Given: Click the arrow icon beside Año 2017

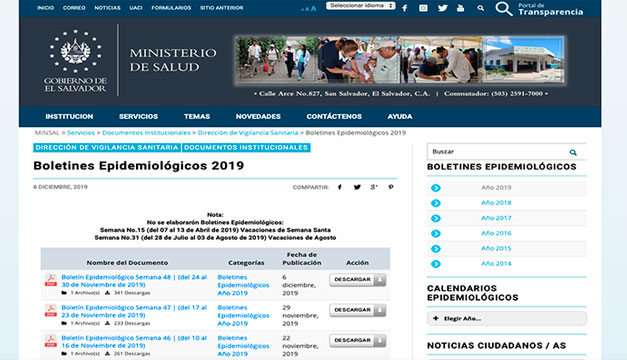Looking at the screenshot, I should pos(436,218).
